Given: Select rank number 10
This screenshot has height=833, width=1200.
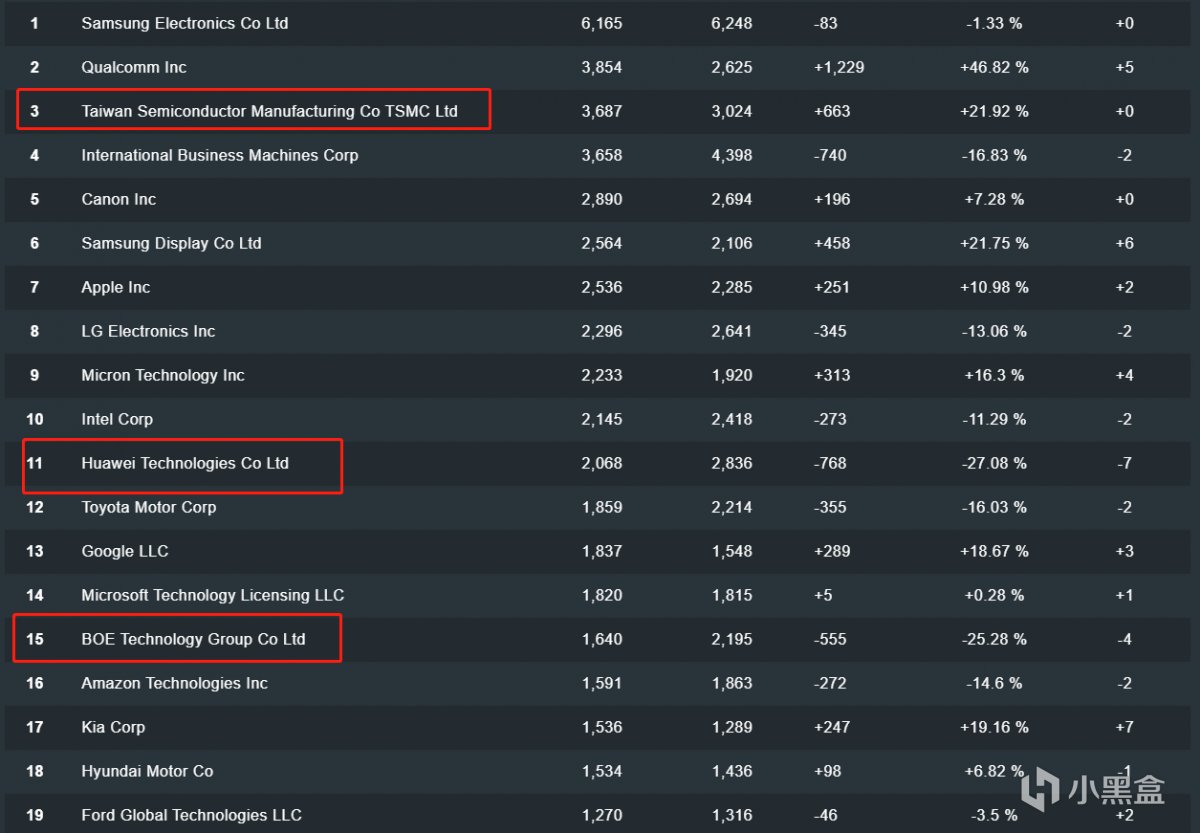Looking at the screenshot, I should 34,419.
